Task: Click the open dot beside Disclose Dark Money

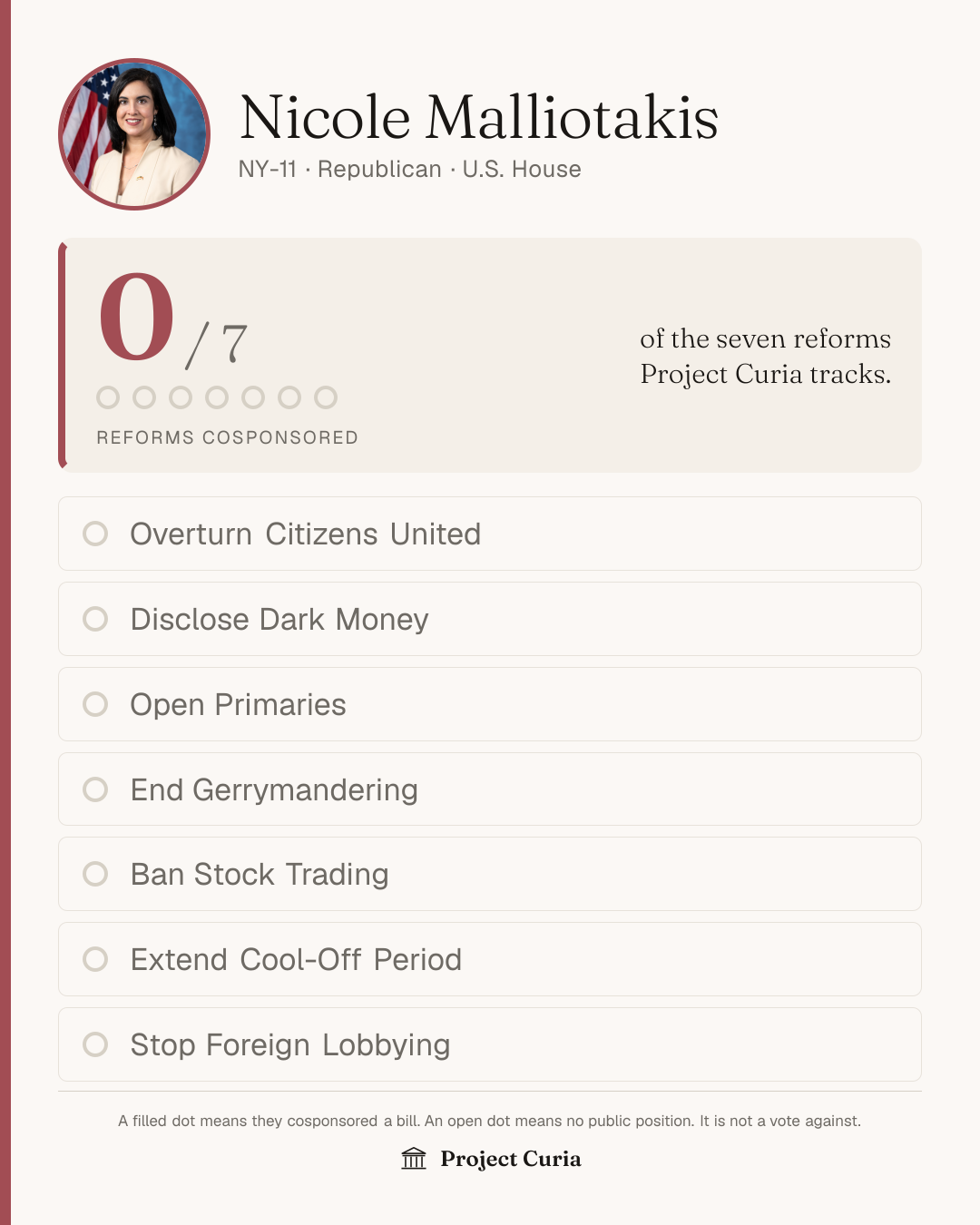Action: pos(95,619)
